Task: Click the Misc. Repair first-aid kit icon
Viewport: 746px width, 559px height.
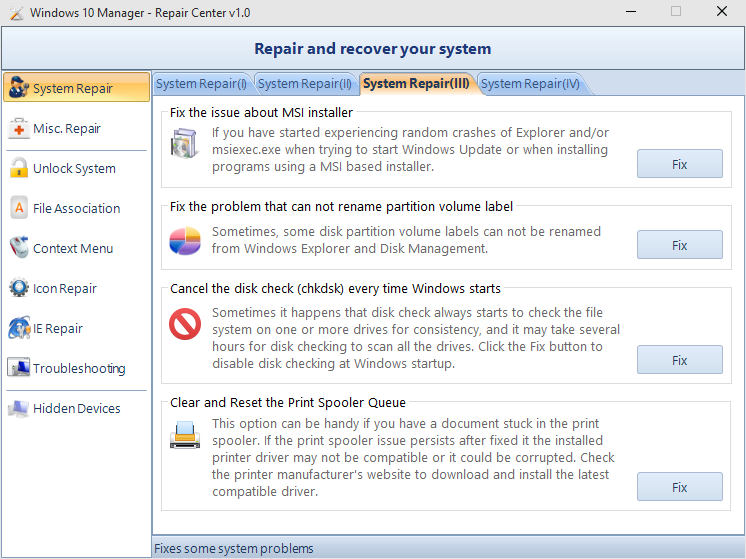Action: click(x=19, y=128)
